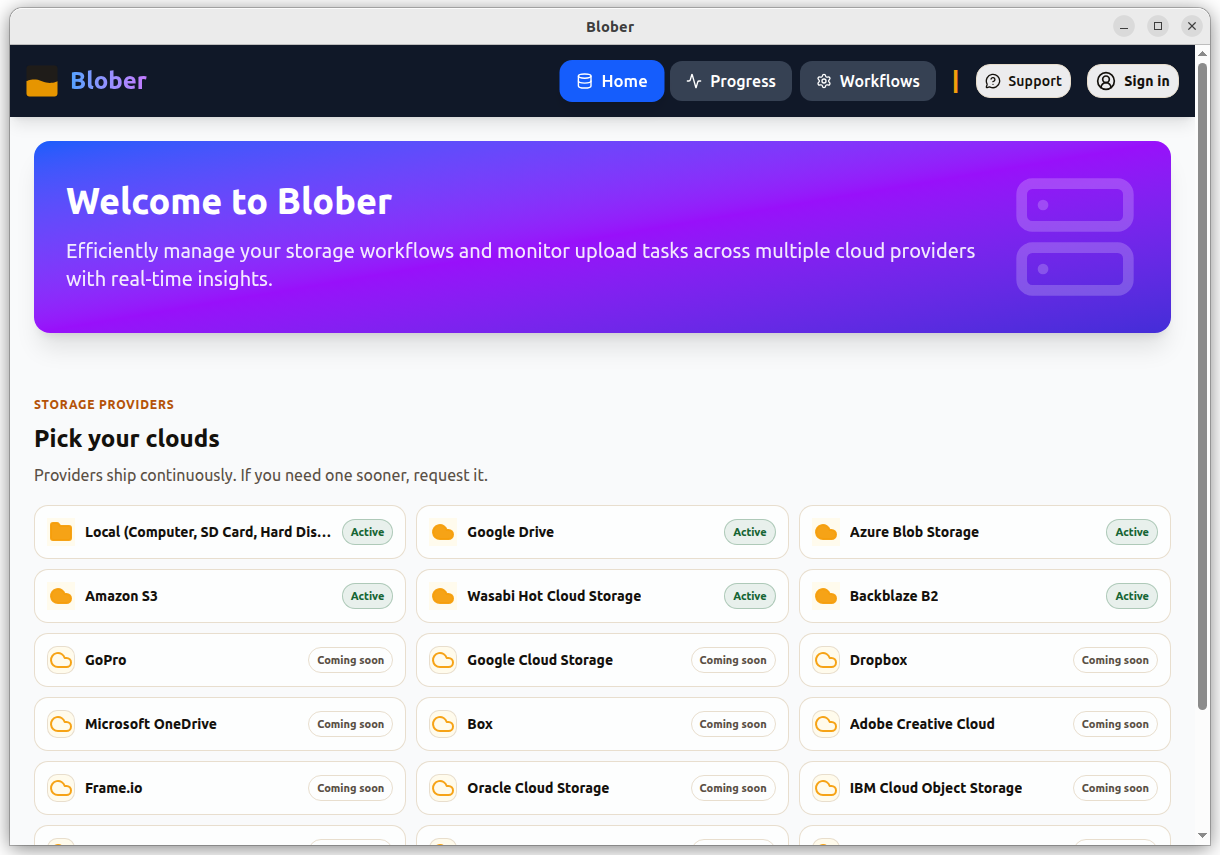Screen dimensions: 1220x855
Task: Click the Google Drive cloud icon
Action: 443,532
